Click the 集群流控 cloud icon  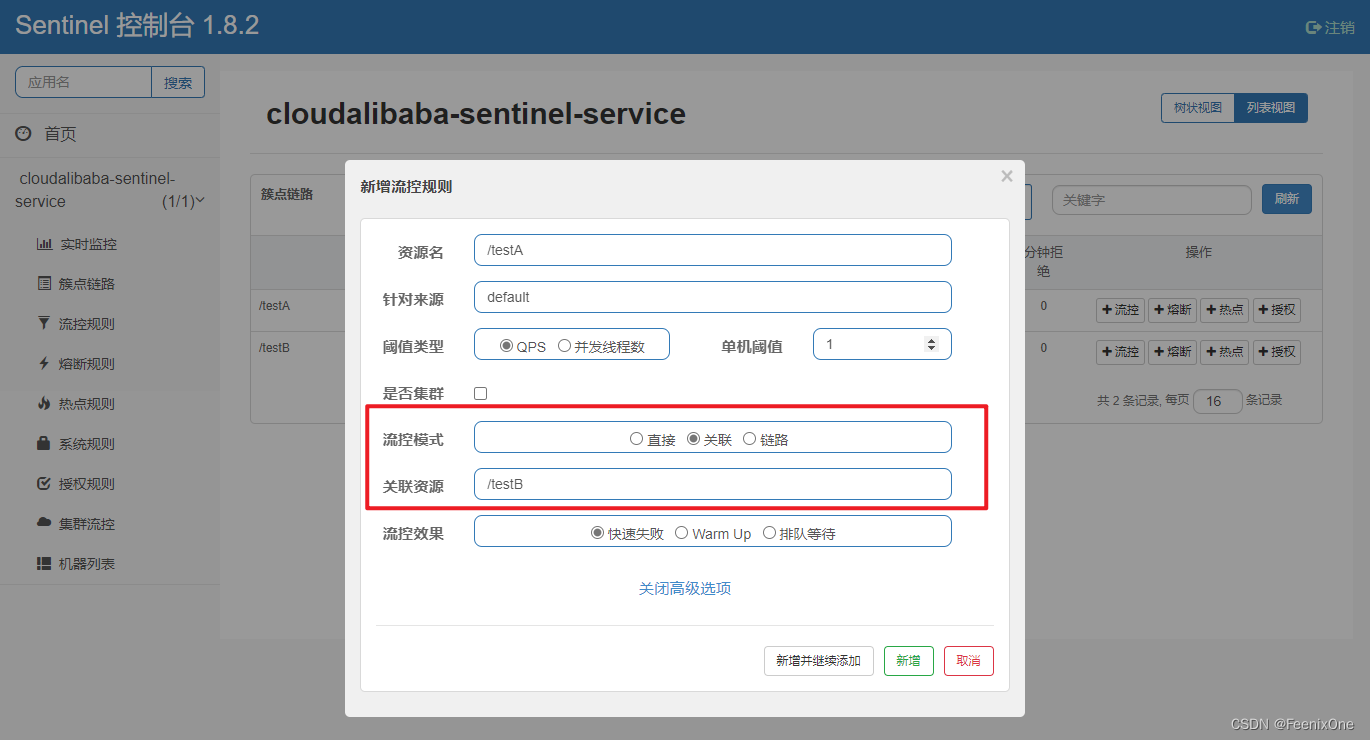(44, 523)
